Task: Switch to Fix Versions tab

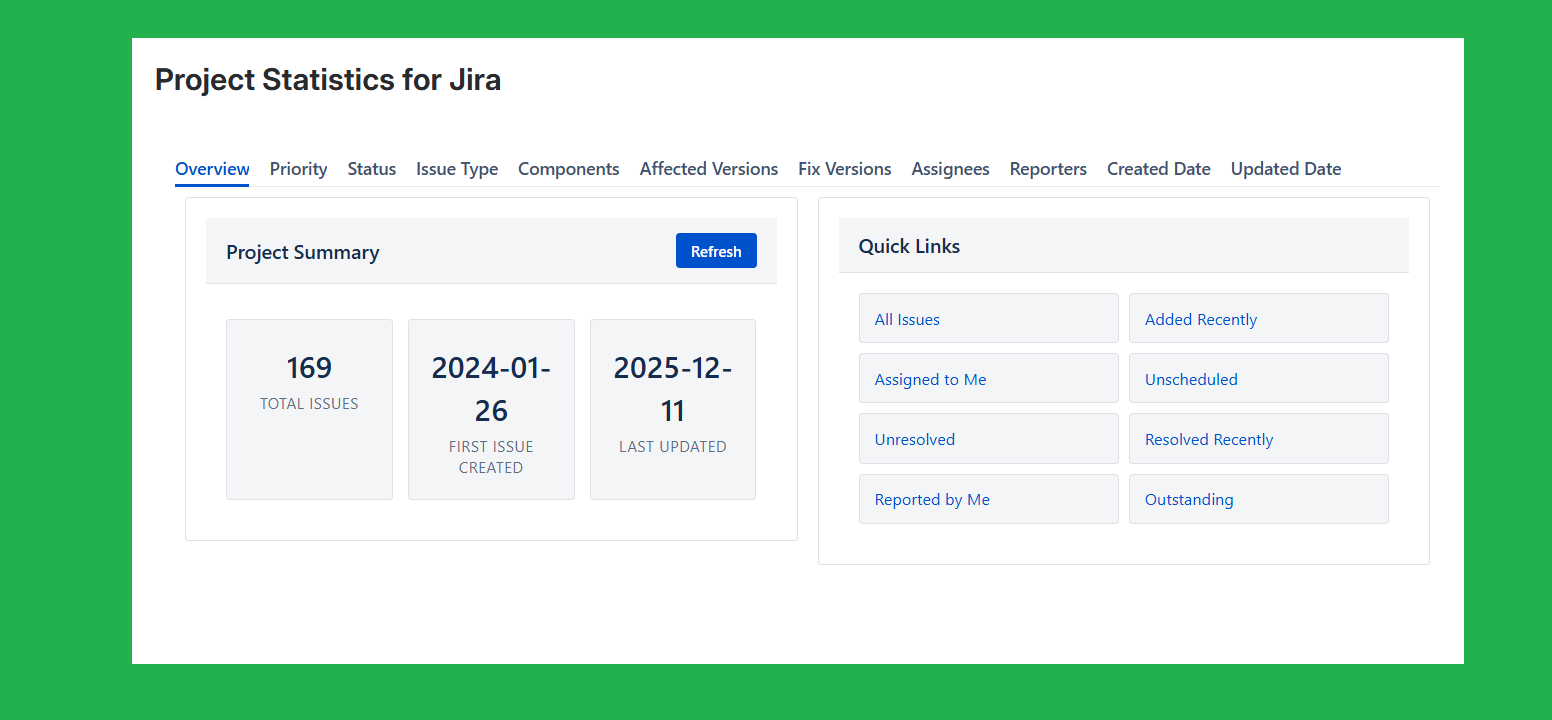Action: pos(845,169)
